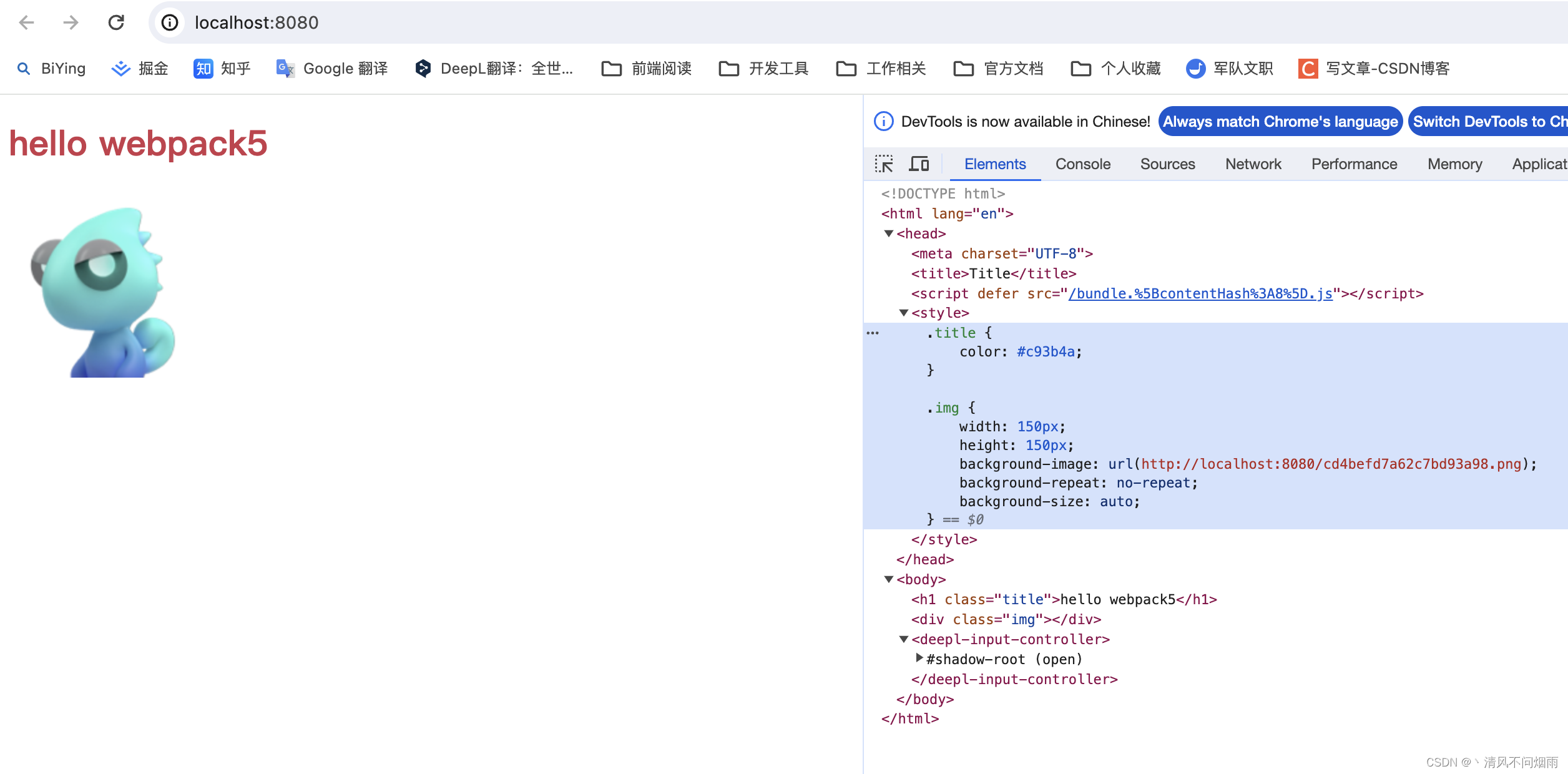Click the hello webpack5 heading
The image size is (1568, 774).
tap(138, 144)
